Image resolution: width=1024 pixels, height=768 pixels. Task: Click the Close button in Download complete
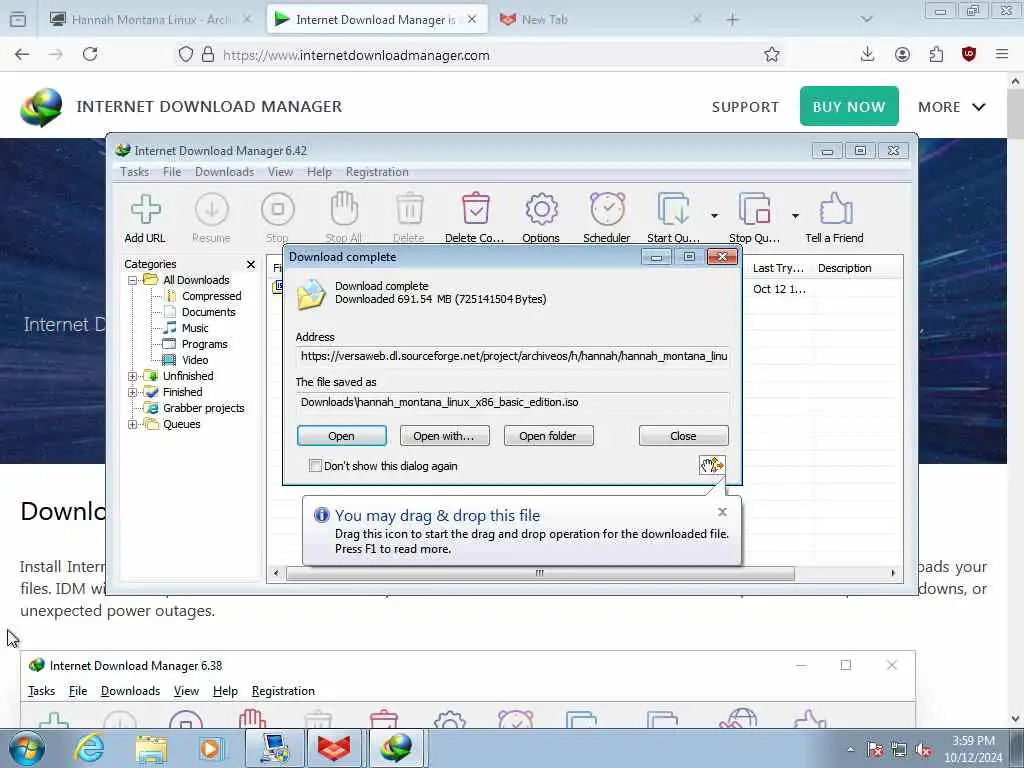click(683, 436)
